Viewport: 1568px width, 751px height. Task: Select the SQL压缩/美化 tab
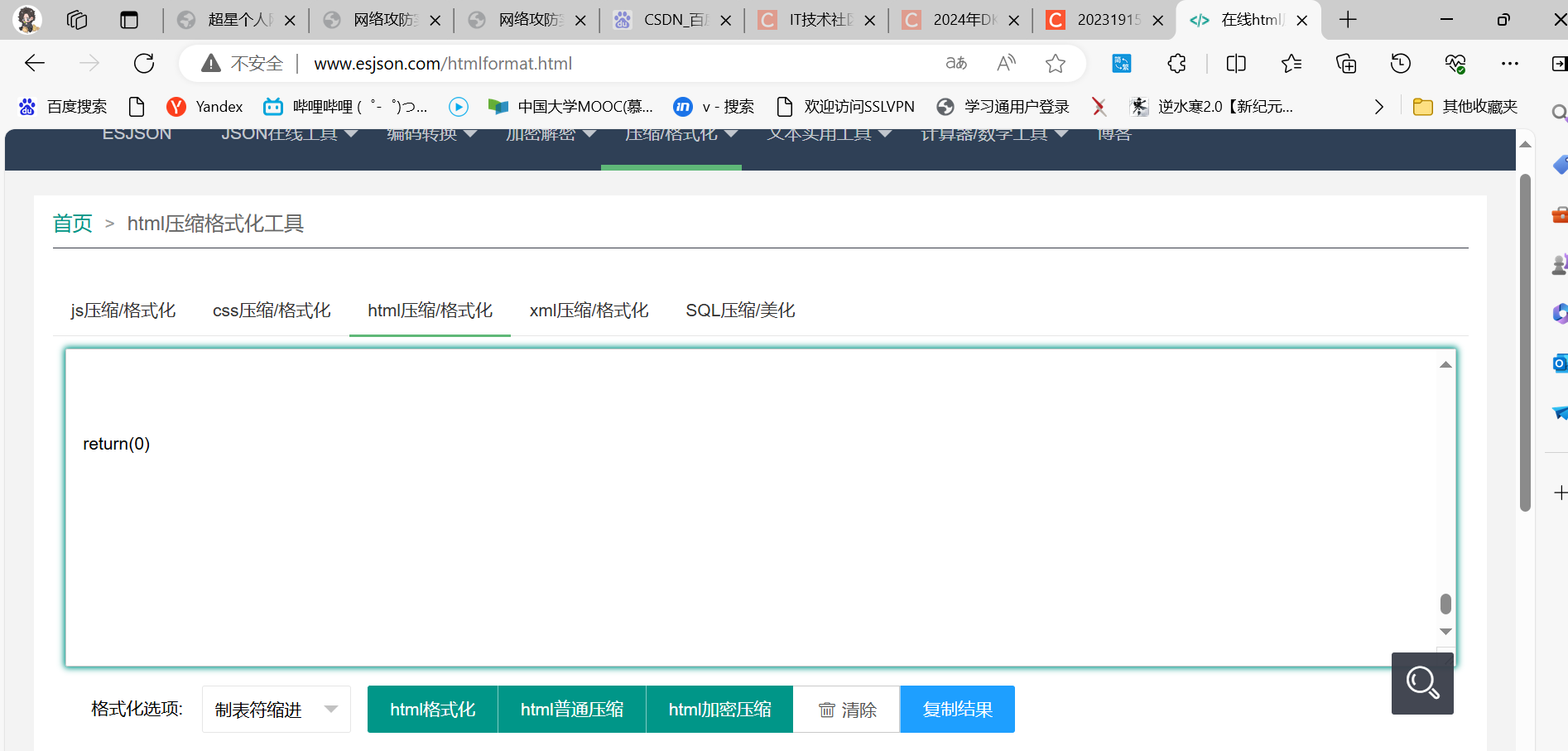pyautogui.click(x=740, y=311)
